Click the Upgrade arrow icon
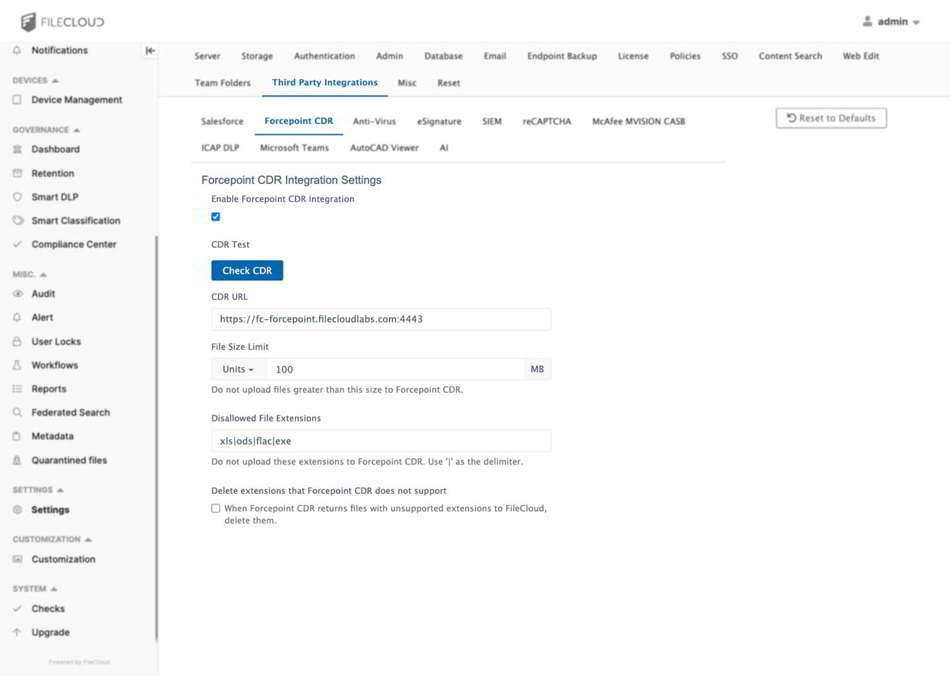 click(x=17, y=632)
